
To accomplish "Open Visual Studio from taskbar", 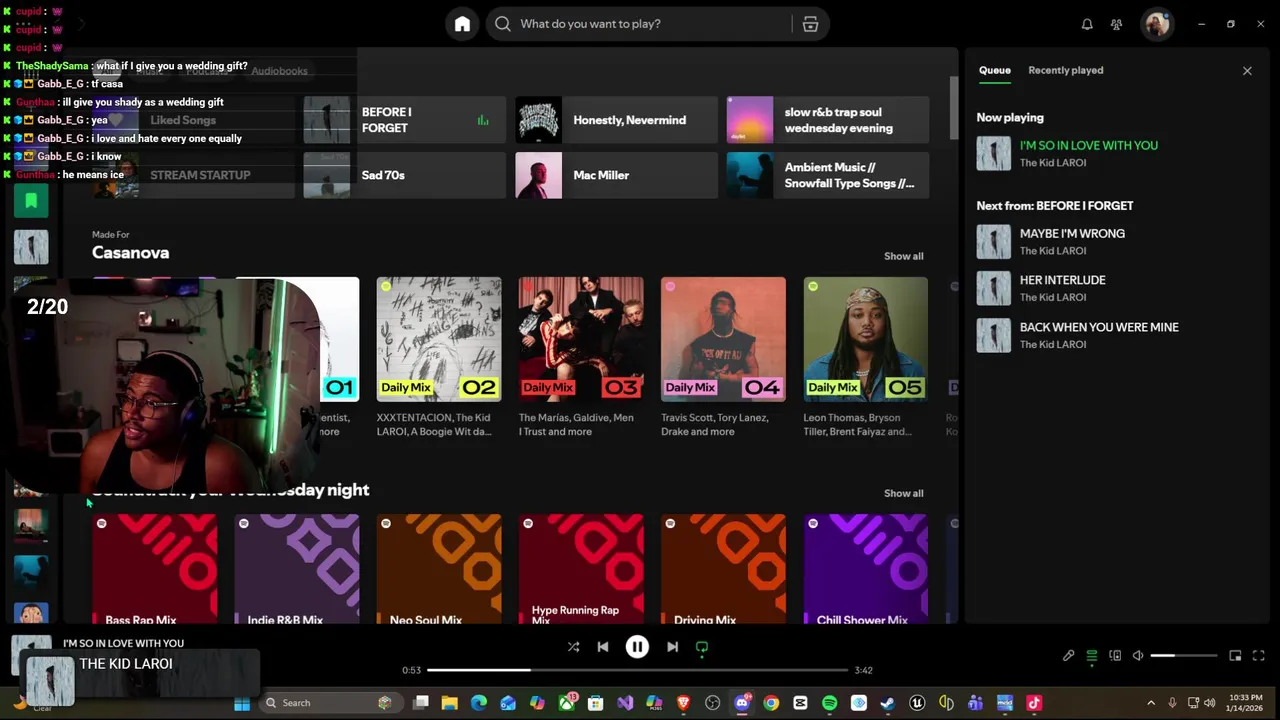I will 625,703.
